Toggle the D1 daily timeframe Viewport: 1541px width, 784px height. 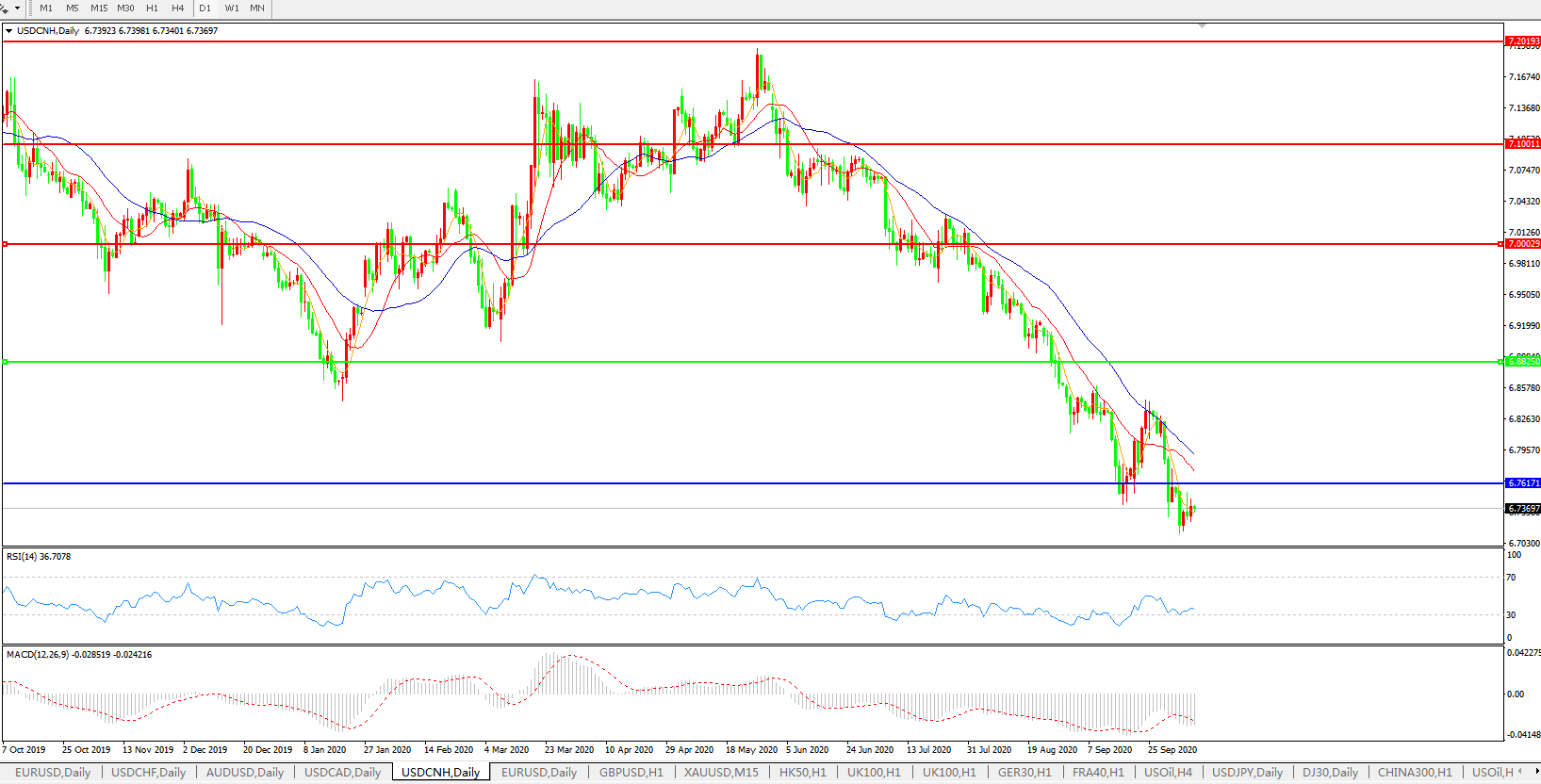205,8
